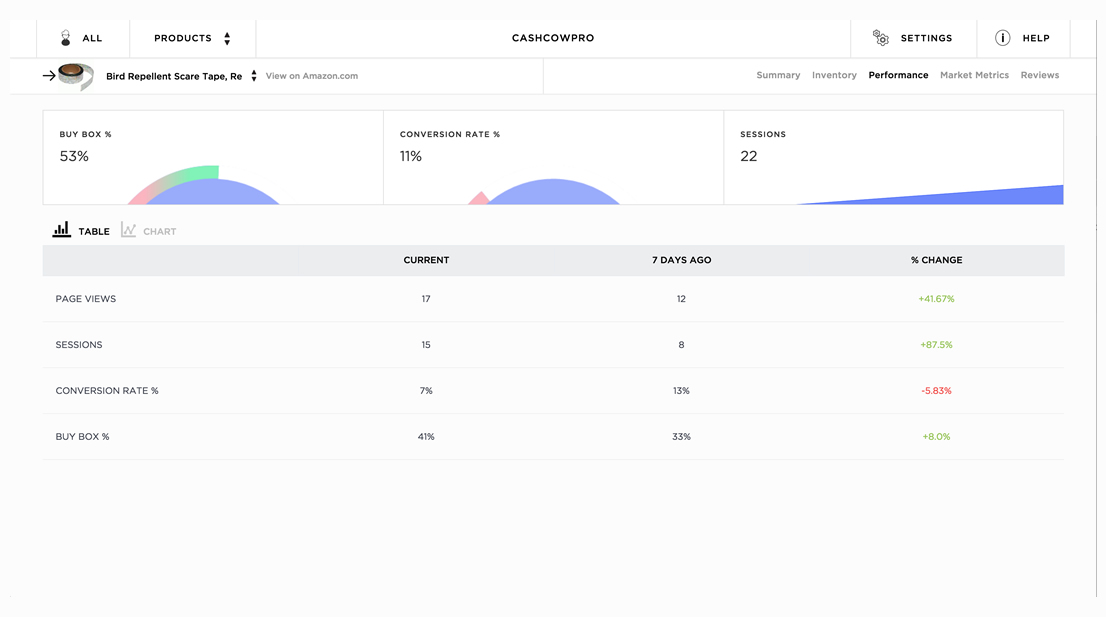Click the Settings gear icon
The width and height of the screenshot is (1106, 617).
(880, 37)
